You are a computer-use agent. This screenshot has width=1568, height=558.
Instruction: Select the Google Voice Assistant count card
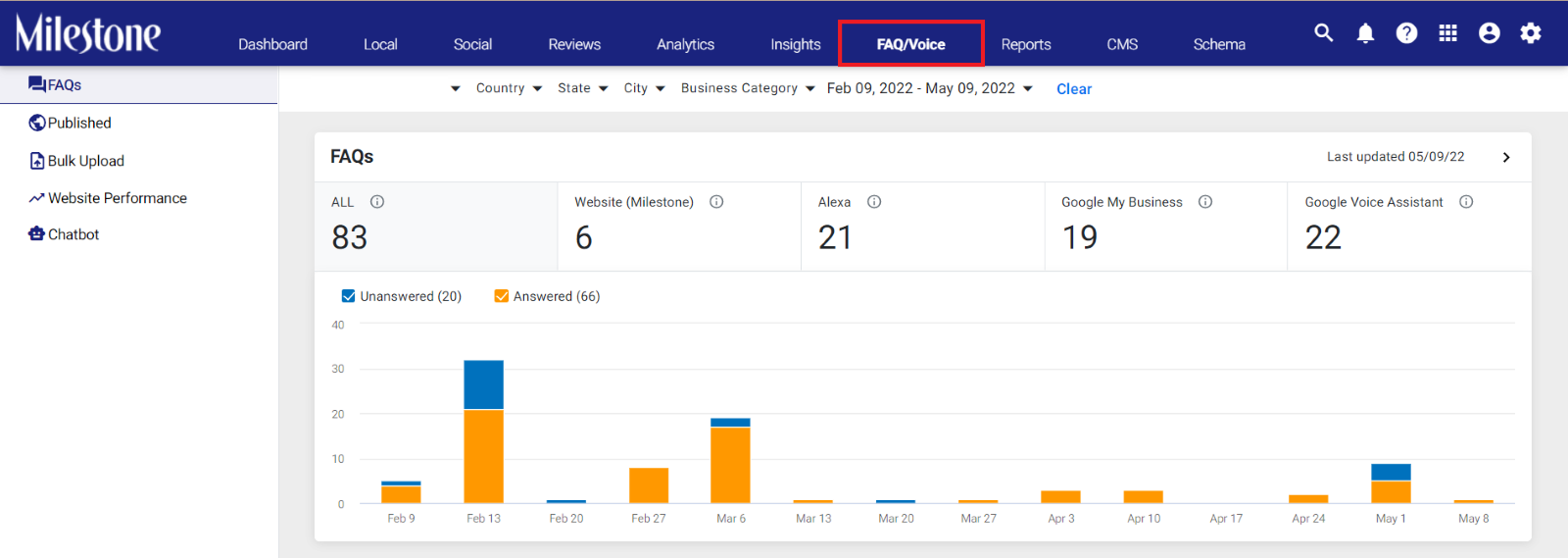1408,227
